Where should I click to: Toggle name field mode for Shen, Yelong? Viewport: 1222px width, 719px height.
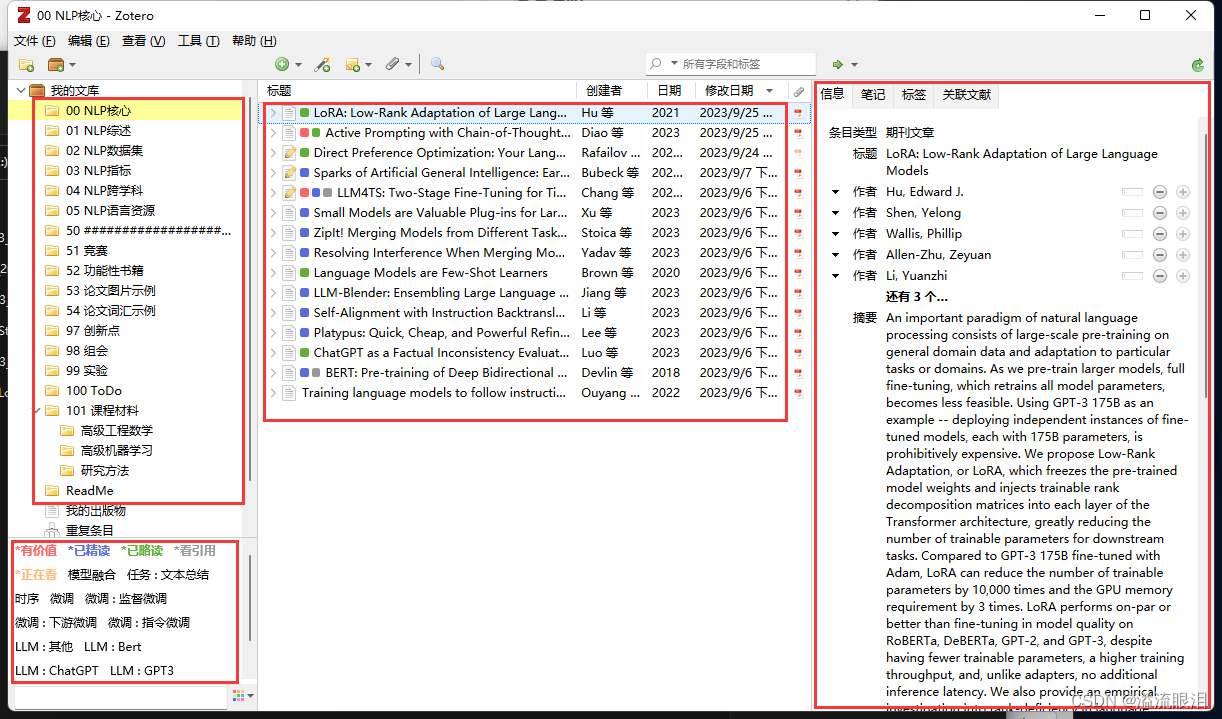click(x=1132, y=213)
